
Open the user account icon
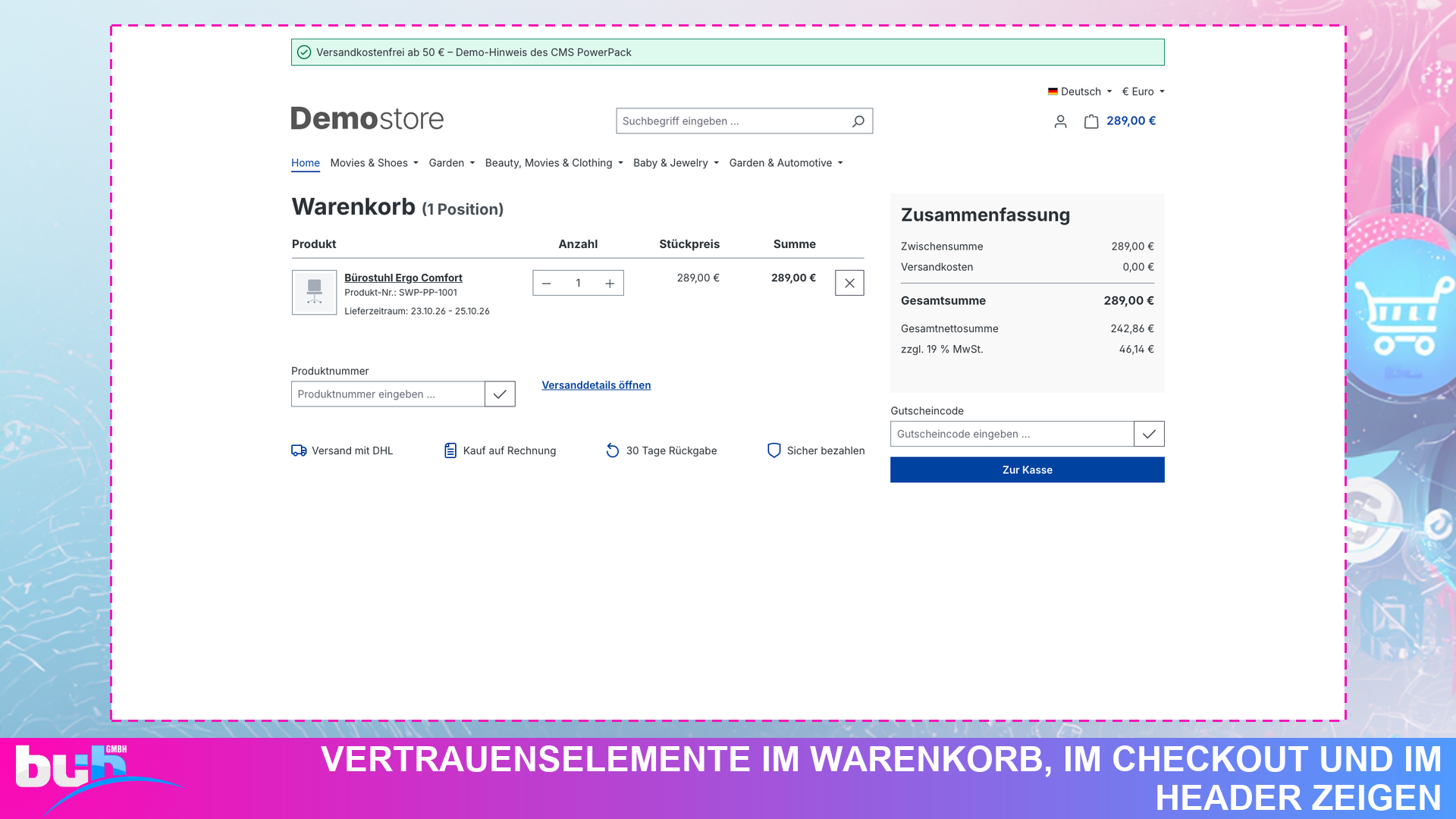[x=1060, y=121]
